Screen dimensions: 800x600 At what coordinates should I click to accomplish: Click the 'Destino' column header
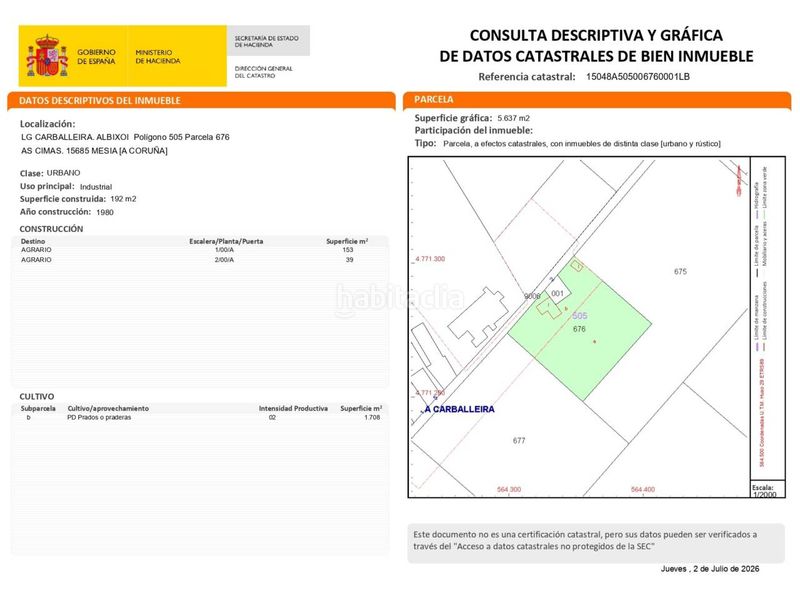click(x=33, y=241)
